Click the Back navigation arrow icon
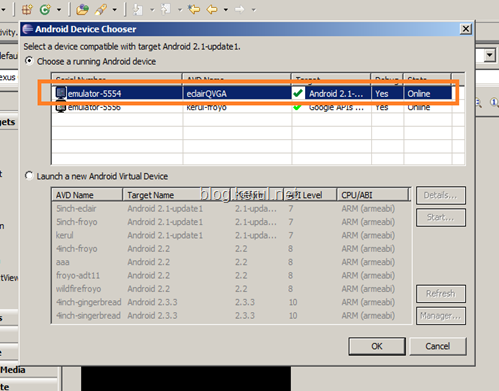499x391 pixels. [212, 9]
